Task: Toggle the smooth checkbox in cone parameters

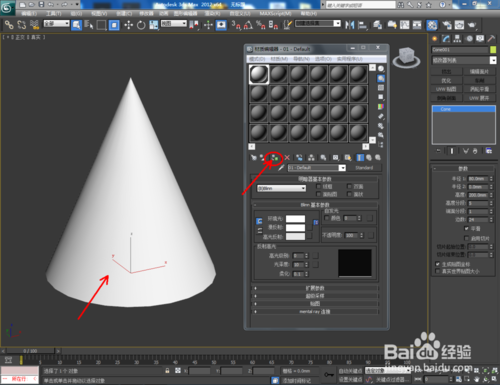Action: tap(467, 228)
